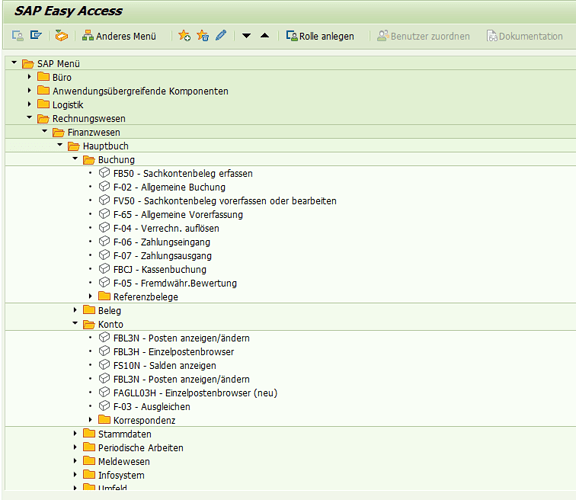Select F-06 - Zahlungseingang entry
Screen dimensions: 576x500
[x=162, y=242]
